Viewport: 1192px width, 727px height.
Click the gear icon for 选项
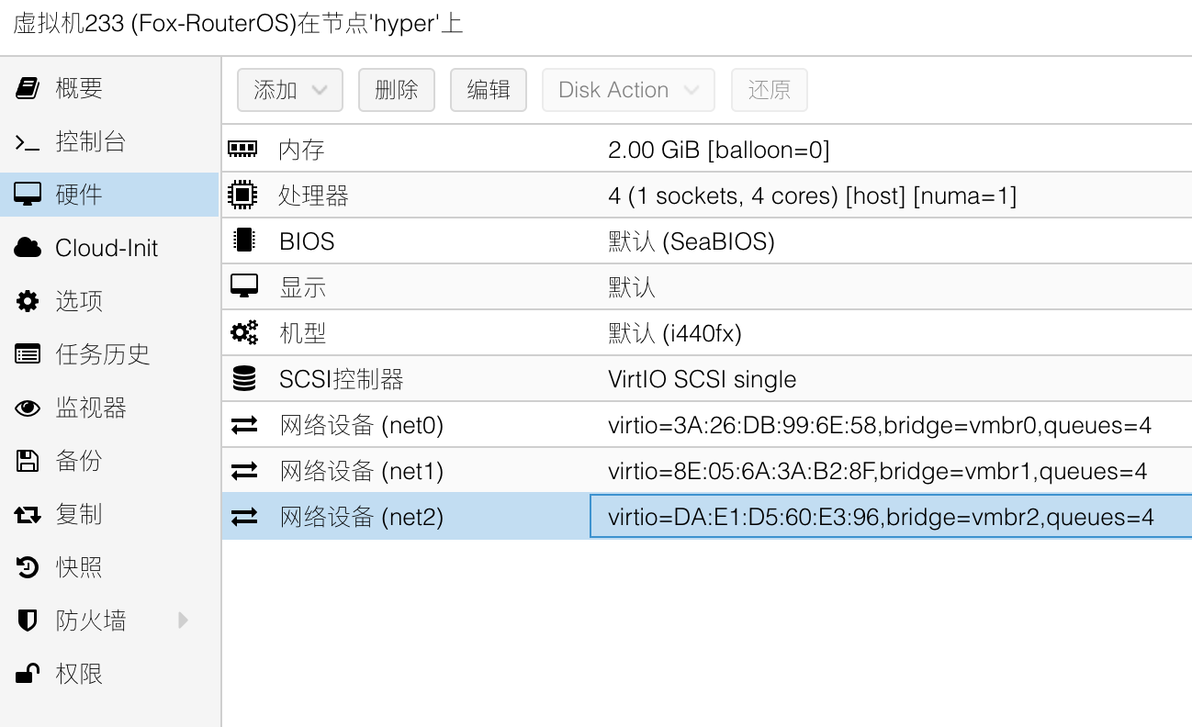[28, 301]
